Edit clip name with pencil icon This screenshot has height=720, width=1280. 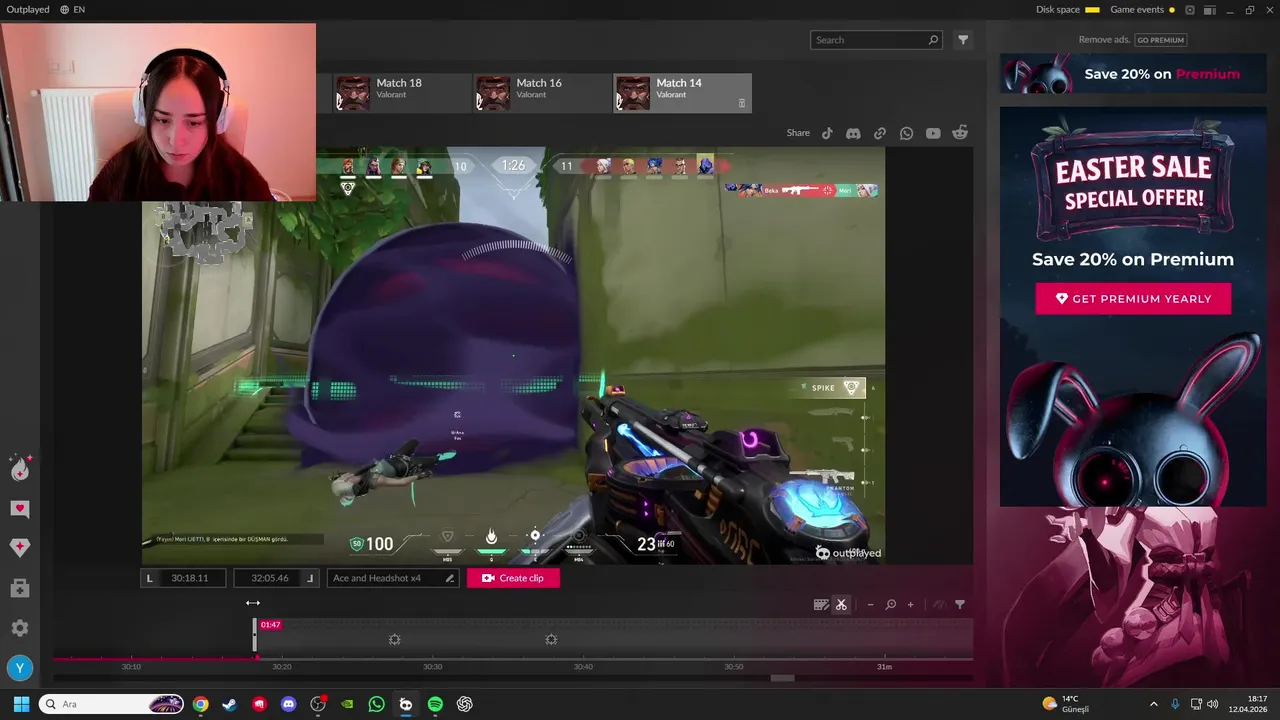(x=450, y=578)
